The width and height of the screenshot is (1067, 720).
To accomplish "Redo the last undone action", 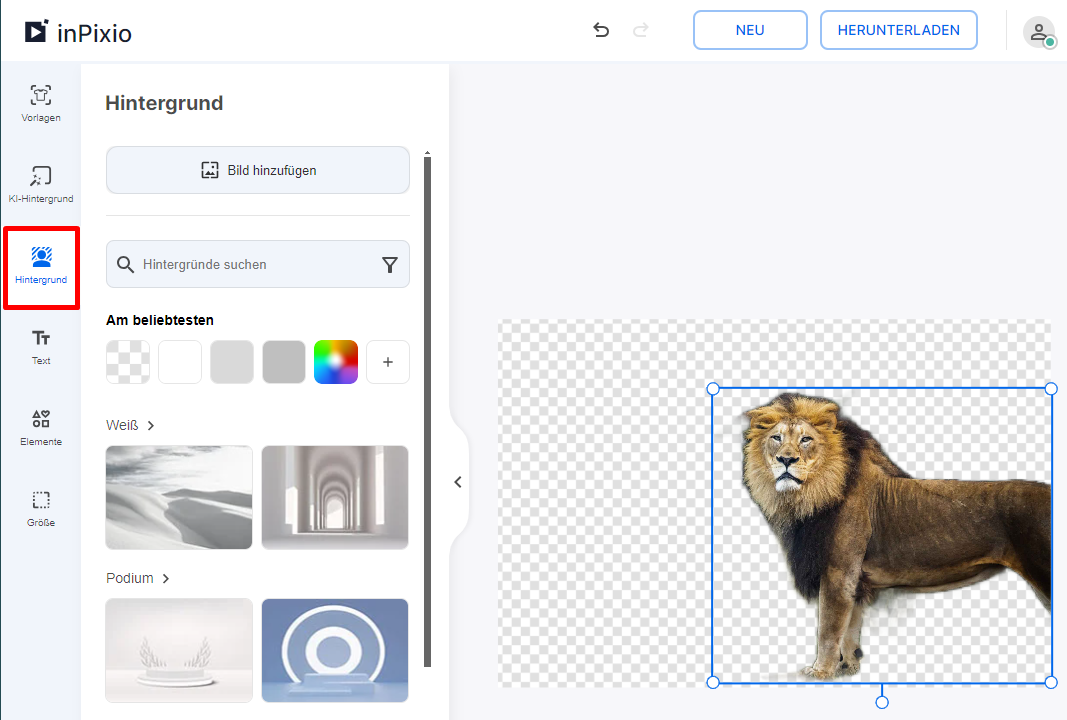I will coord(640,30).
